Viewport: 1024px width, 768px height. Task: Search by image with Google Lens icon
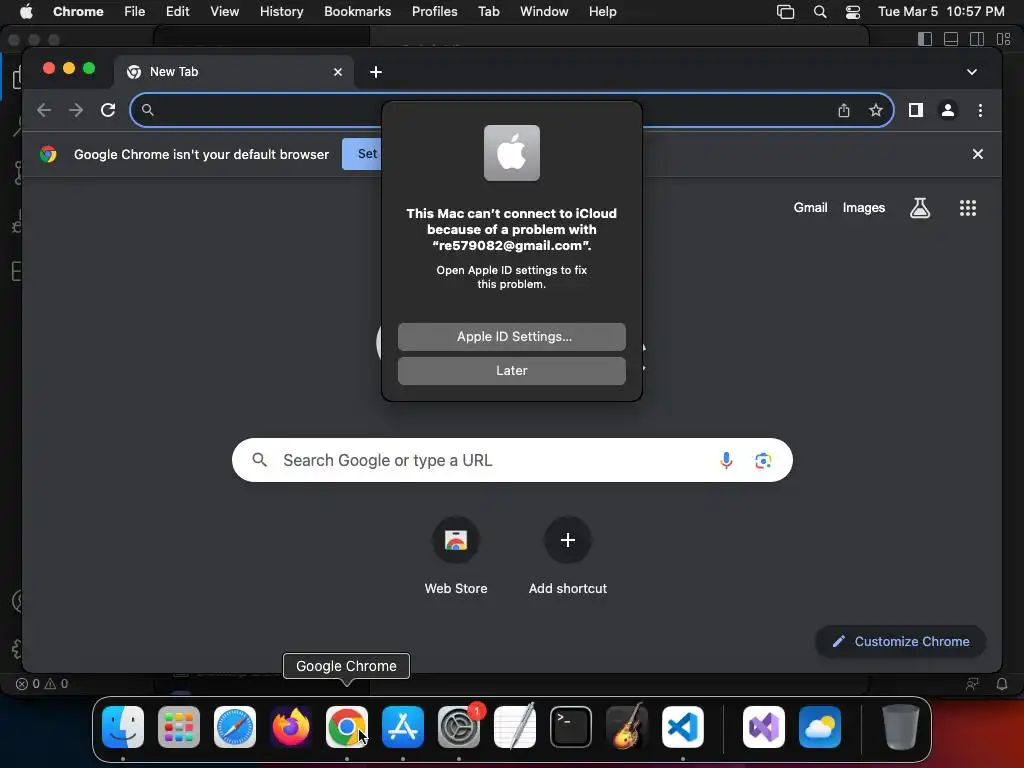point(763,460)
